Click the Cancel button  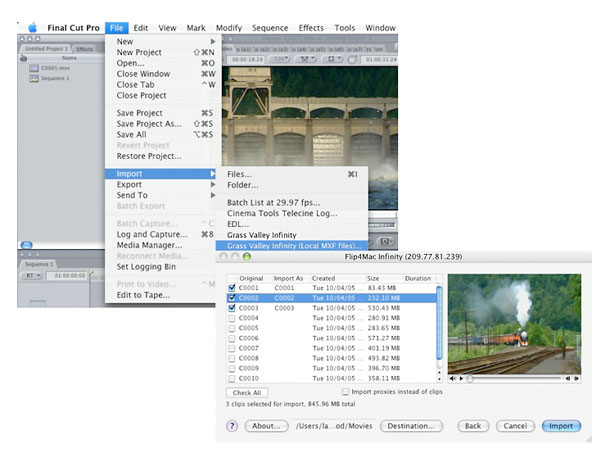coord(515,426)
